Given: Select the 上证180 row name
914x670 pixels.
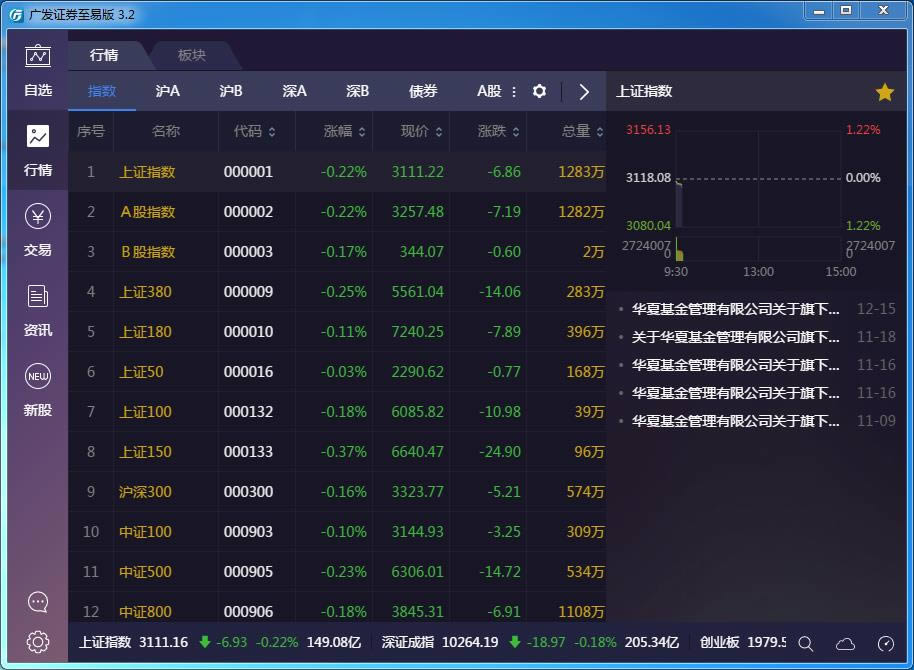Looking at the screenshot, I should (145, 332).
